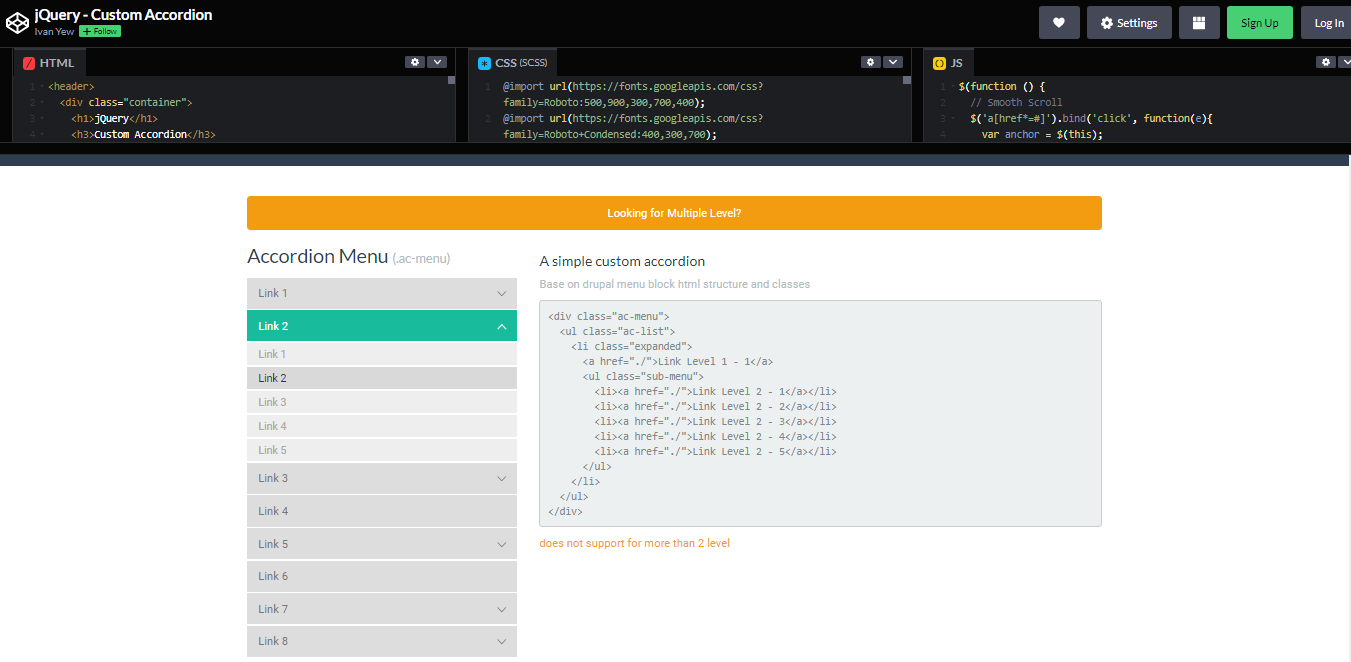
Task: Click the grid layout icon near Sign Up
Action: 1199,22
